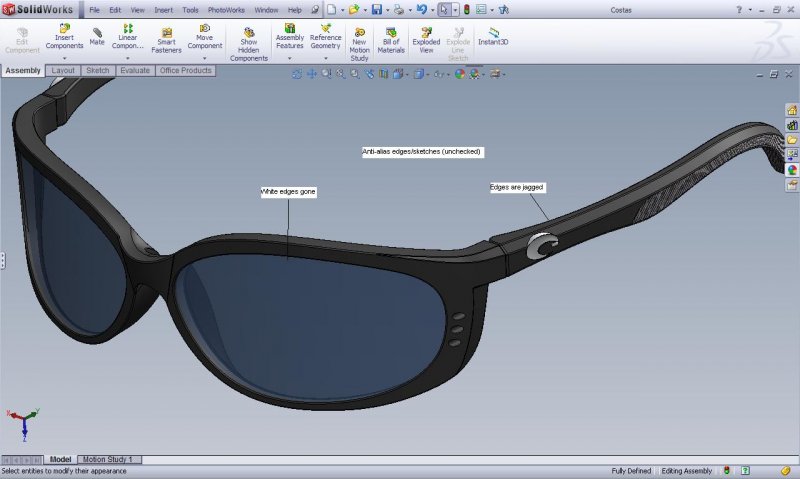Toggle Quick Tips in status bar

(x=745, y=471)
